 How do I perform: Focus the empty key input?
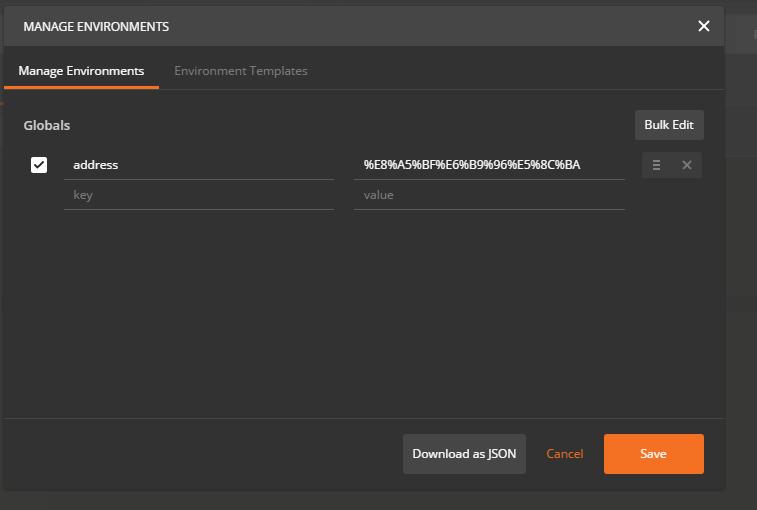coord(198,195)
